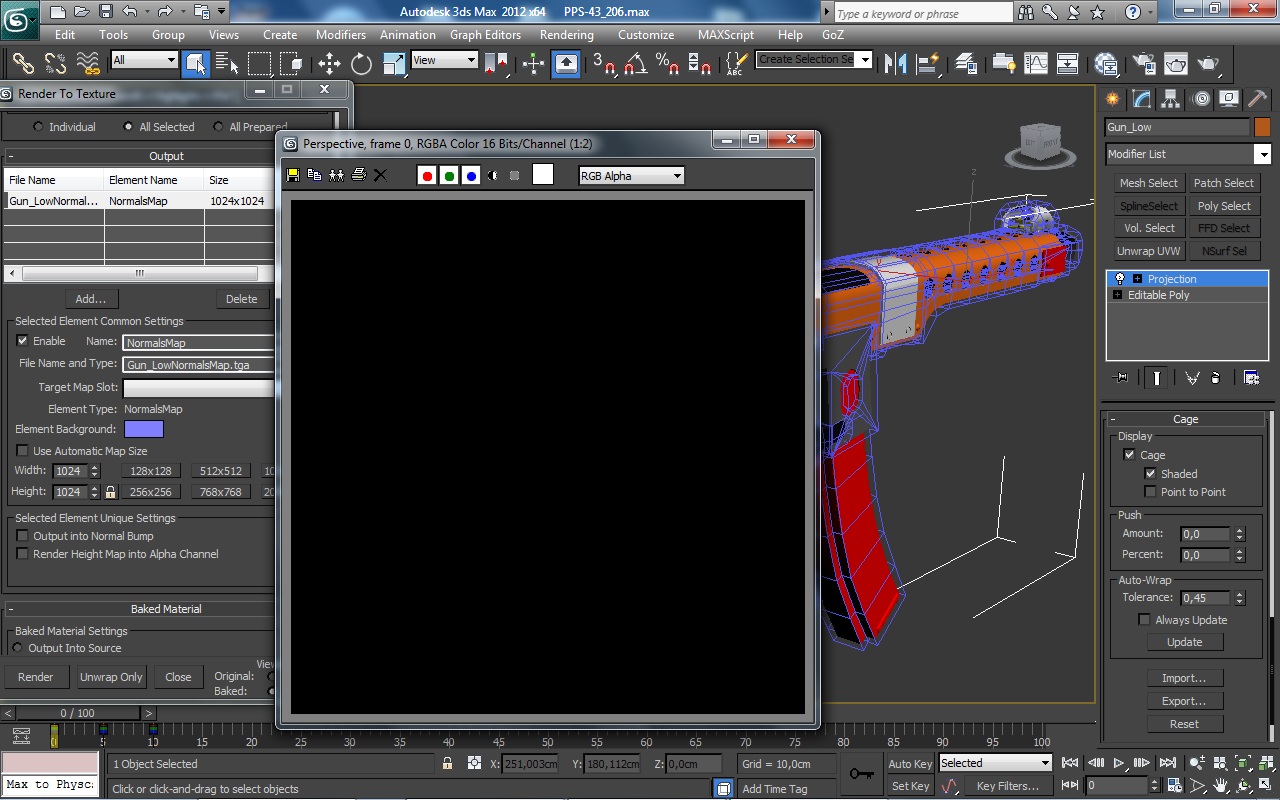Screen dimensions: 1280x800
Task: Click the Add... output button
Action: tap(90, 299)
